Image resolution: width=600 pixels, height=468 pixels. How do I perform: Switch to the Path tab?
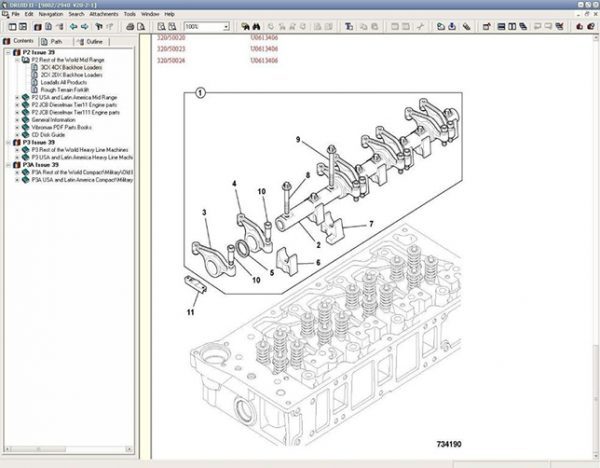pos(55,42)
